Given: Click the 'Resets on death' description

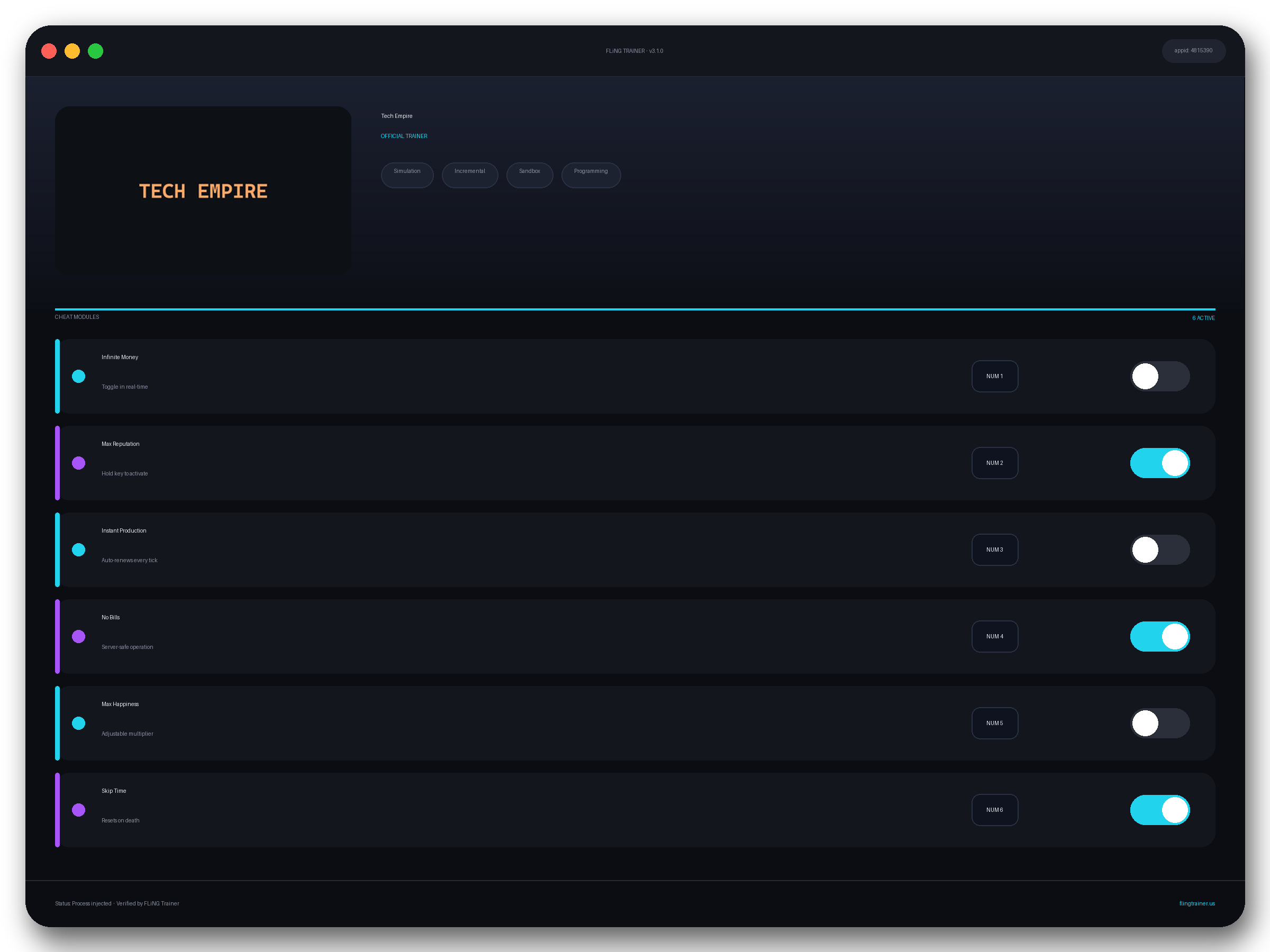Looking at the screenshot, I should 121,820.
